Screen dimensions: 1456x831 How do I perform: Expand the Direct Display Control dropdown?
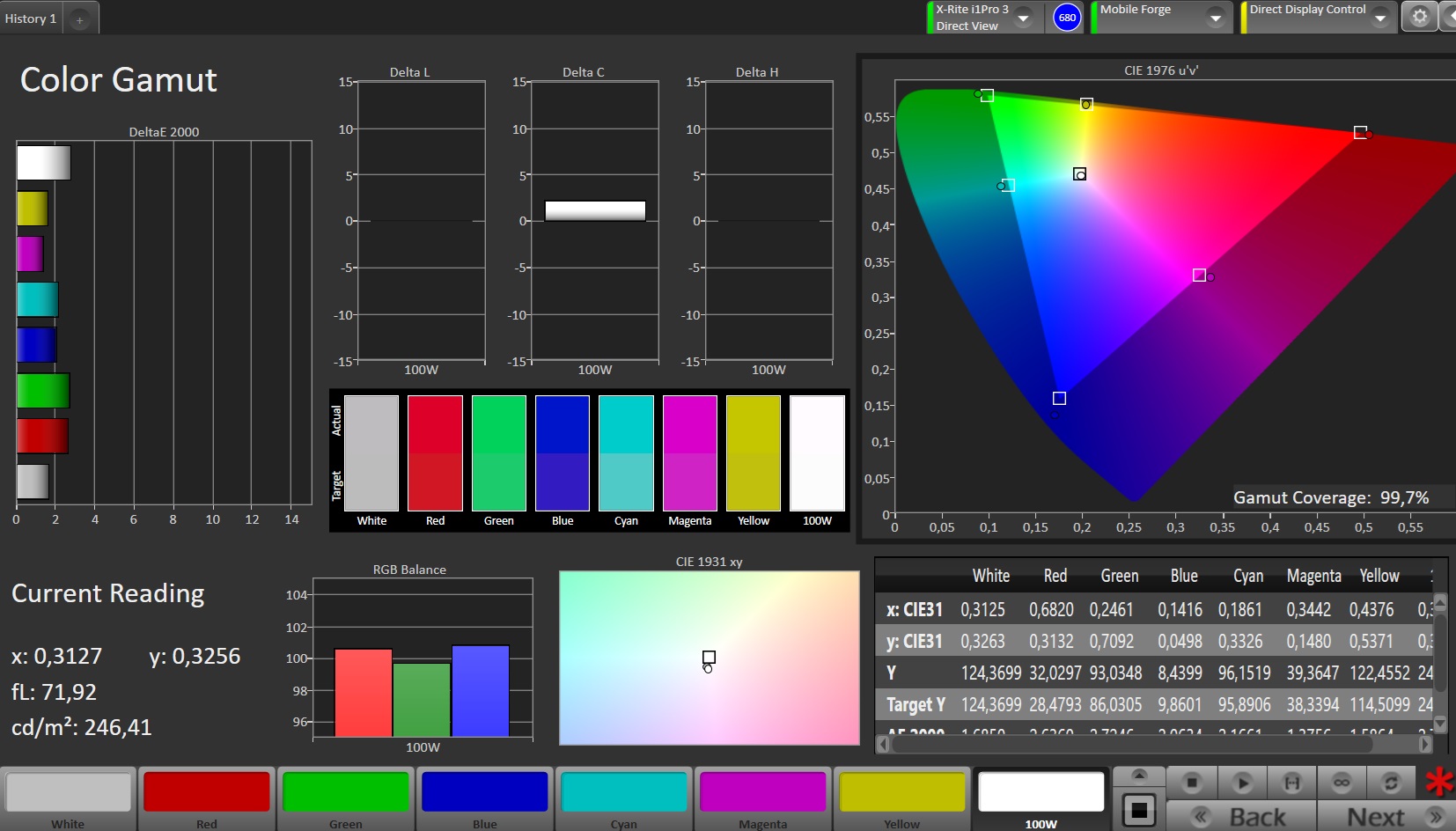pos(1379,18)
